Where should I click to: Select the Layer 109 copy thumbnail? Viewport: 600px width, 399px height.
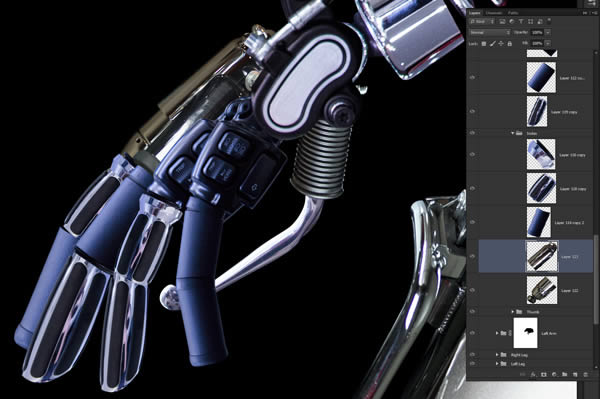537,111
